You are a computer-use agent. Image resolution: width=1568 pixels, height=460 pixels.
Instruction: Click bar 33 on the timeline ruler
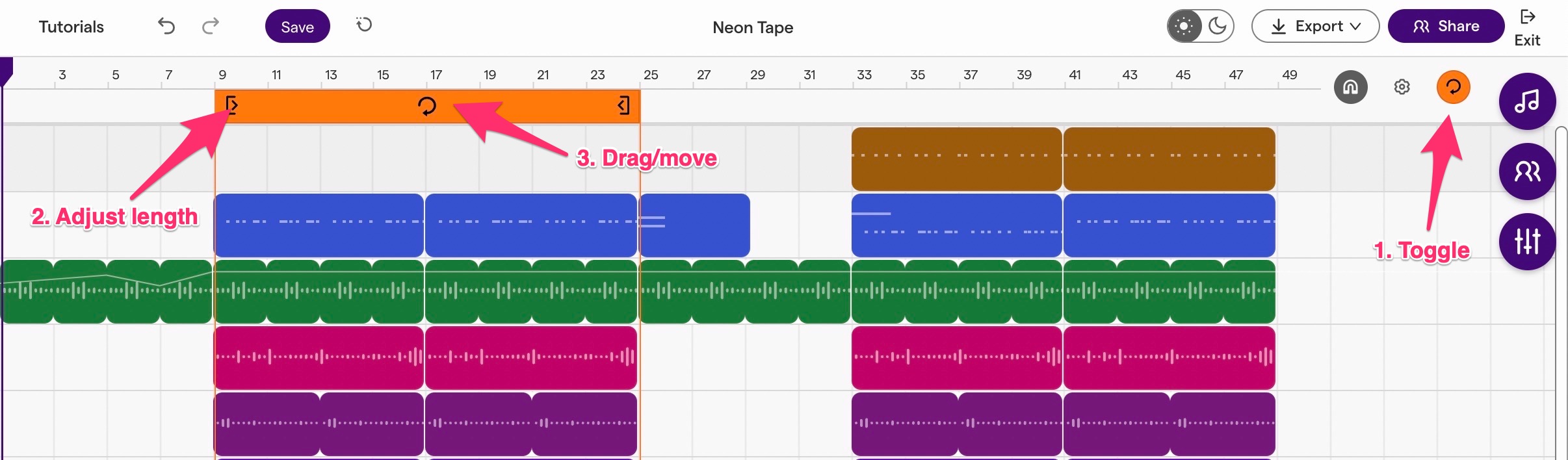tap(864, 75)
